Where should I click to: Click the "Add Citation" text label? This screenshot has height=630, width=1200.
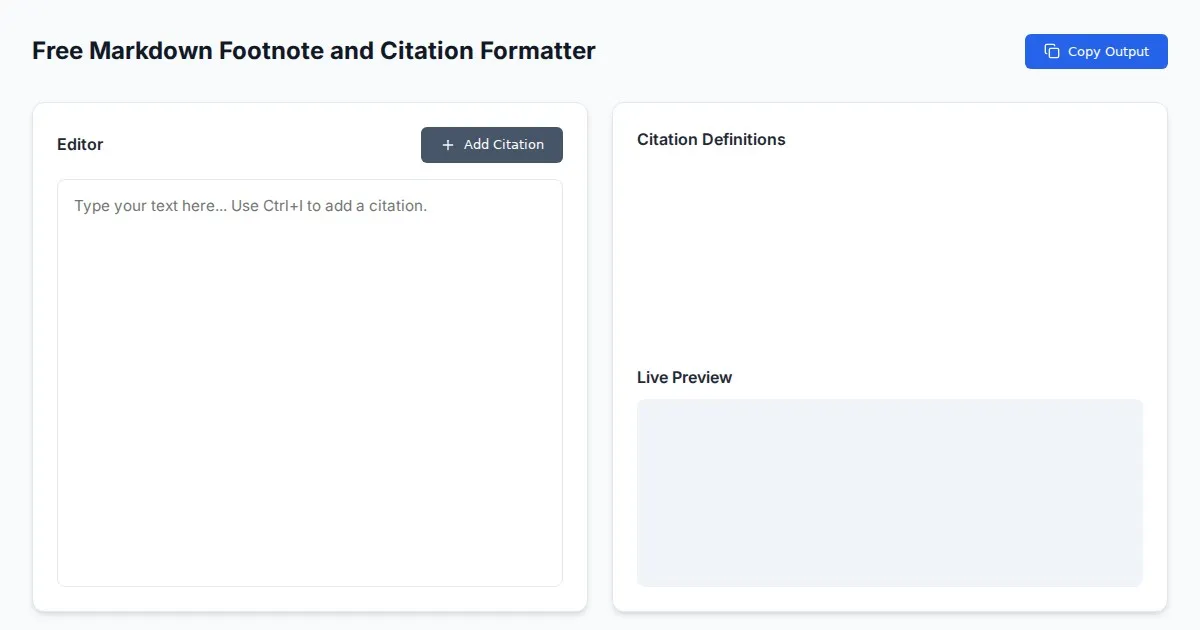point(504,145)
